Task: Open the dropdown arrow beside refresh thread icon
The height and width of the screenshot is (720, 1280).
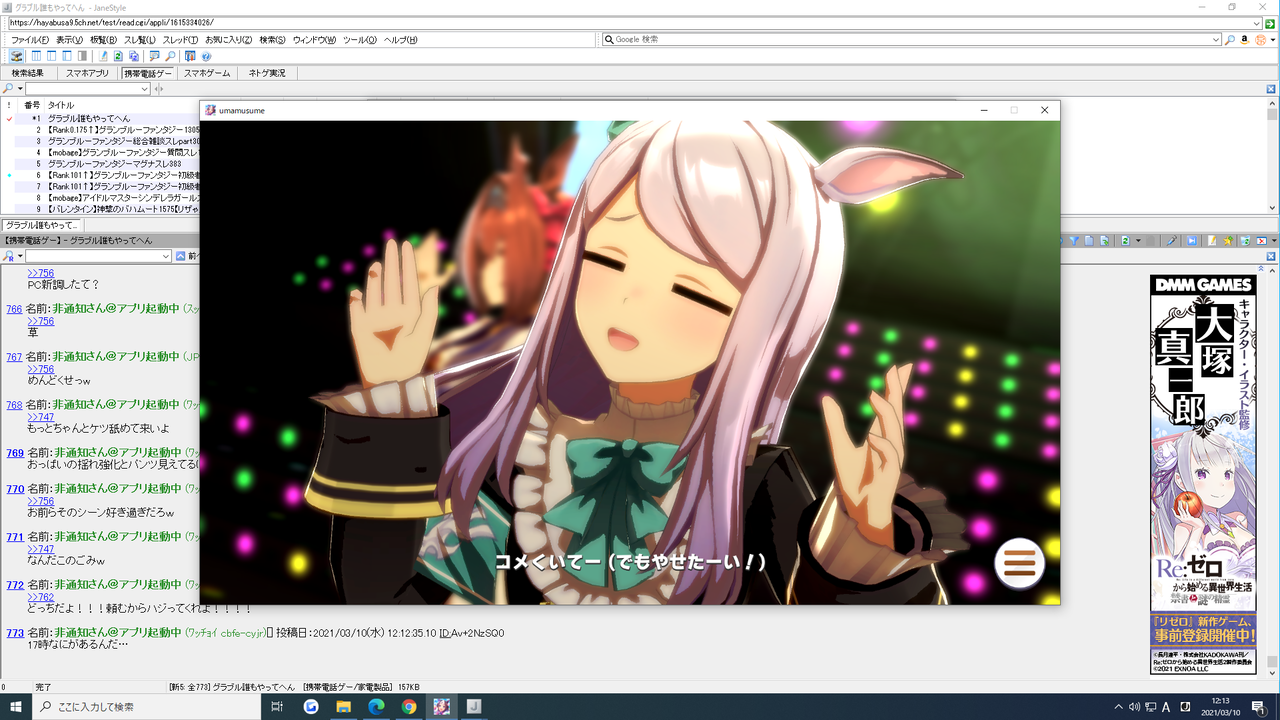Action: coord(1136,241)
